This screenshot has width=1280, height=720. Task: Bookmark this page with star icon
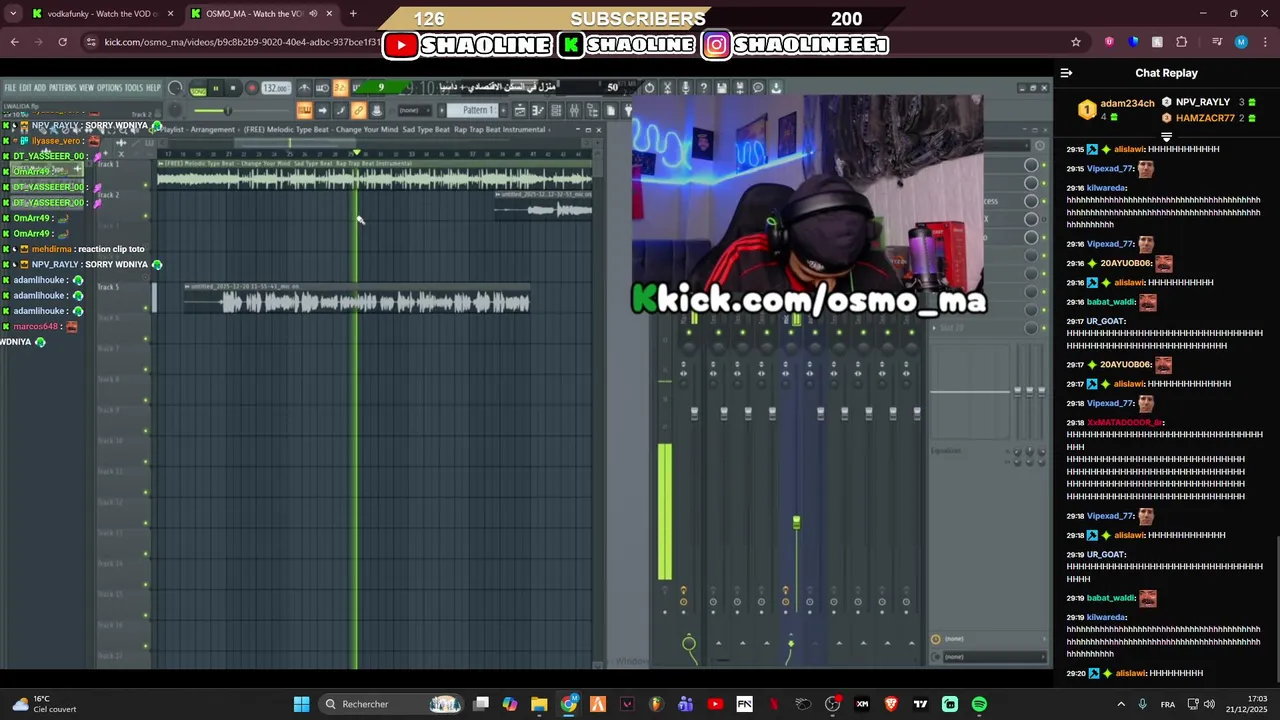pos(1076,42)
